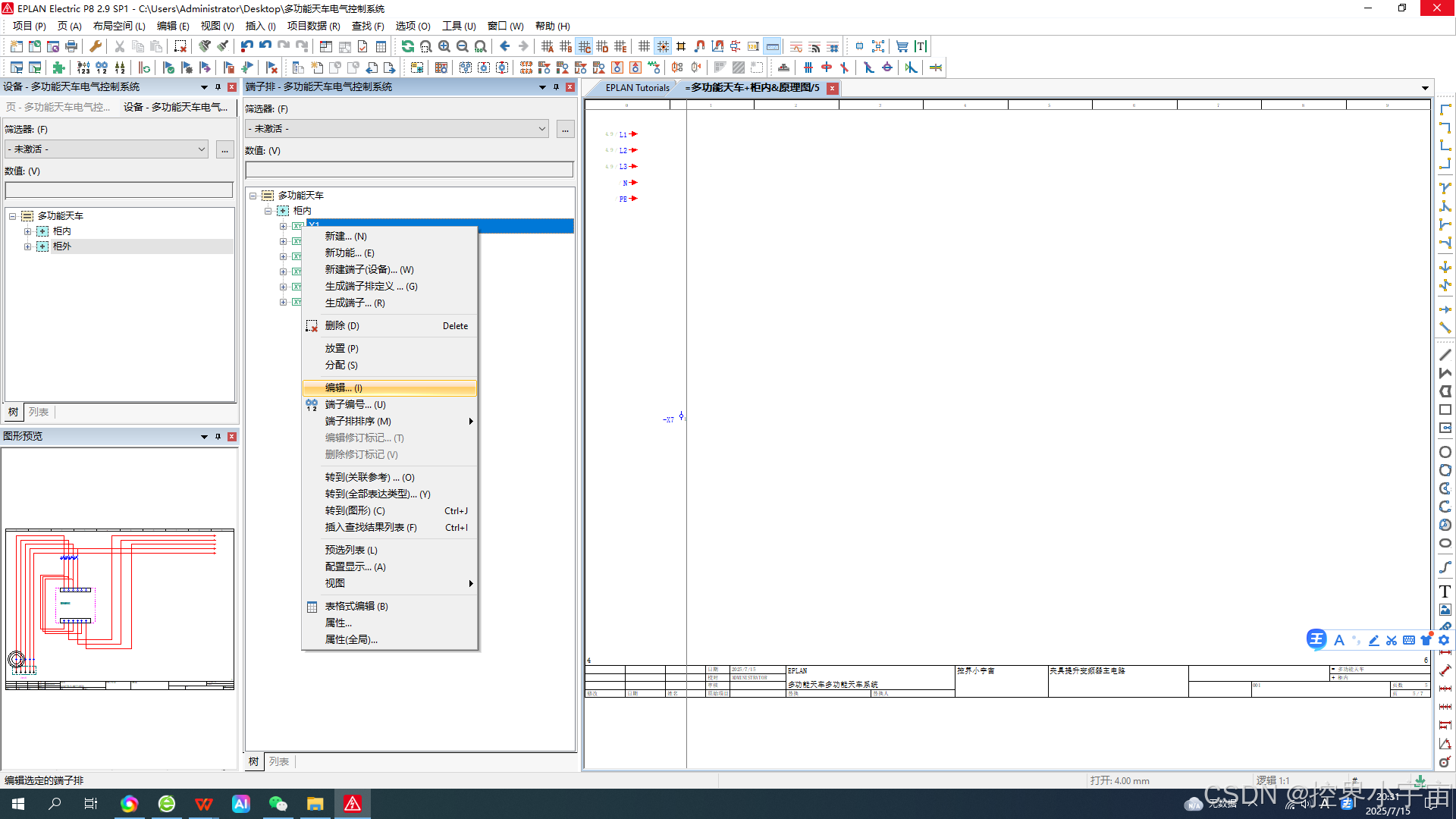Toggle auto-hide pin on 设备 panel
This screenshot has width=1456, height=819.
tap(218, 87)
